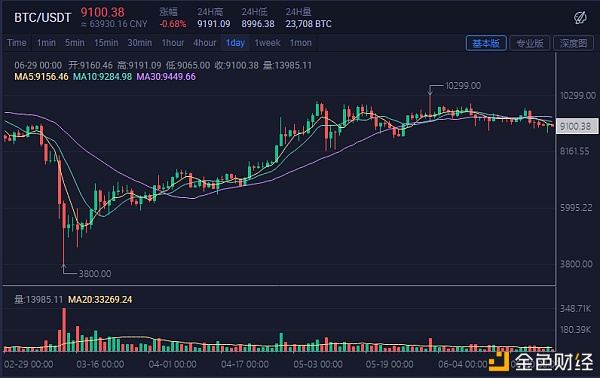Click the 180.39K volume axis label

coord(576,330)
